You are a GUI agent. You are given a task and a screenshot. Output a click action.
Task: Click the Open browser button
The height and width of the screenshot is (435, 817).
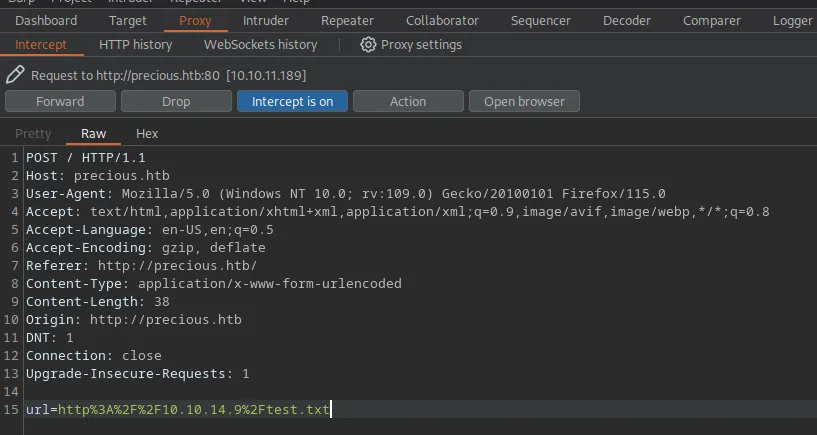click(524, 101)
